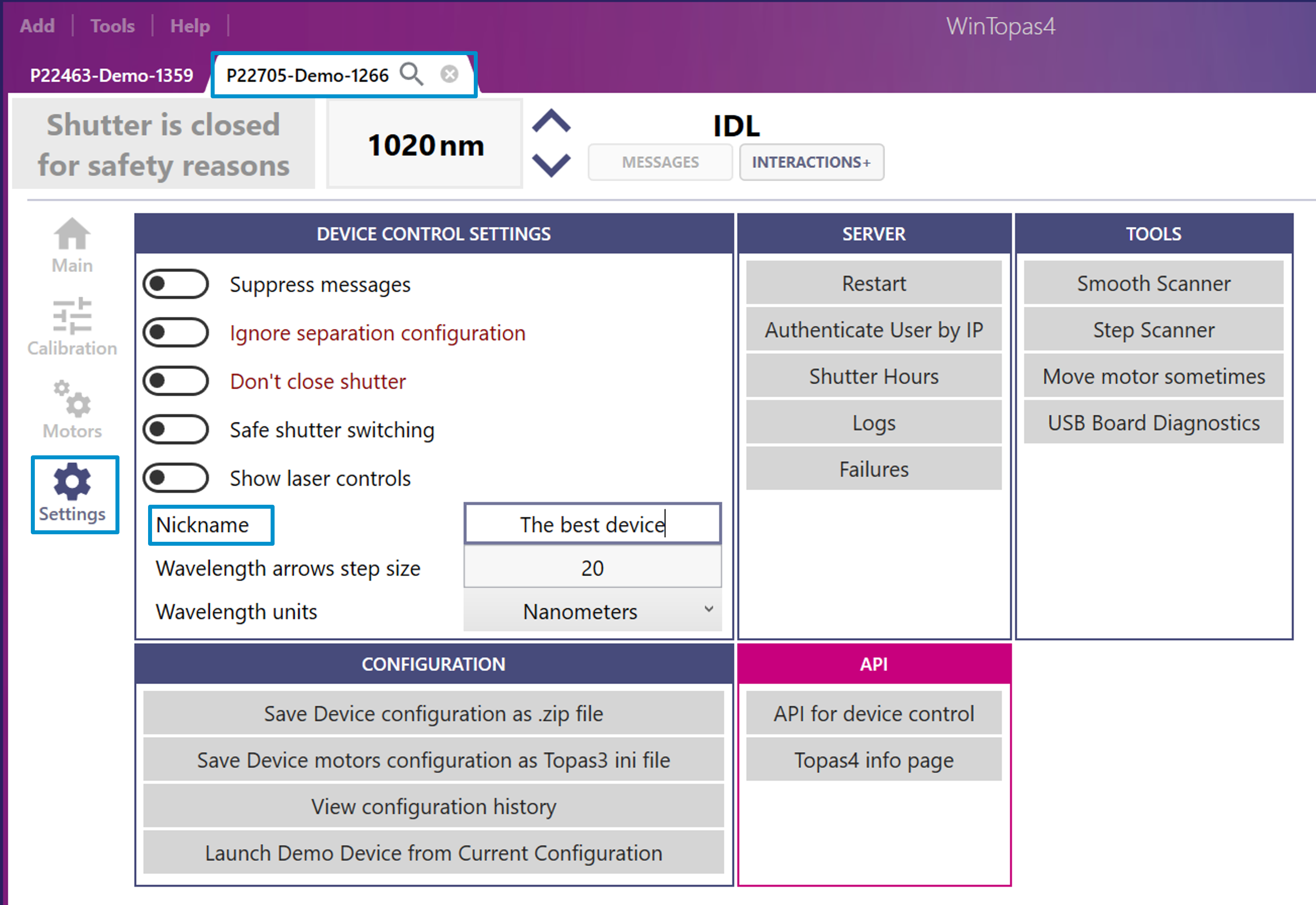Click the Wavelength units label
The height and width of the screenshot is (905, 1316).
tap(236, 612)
